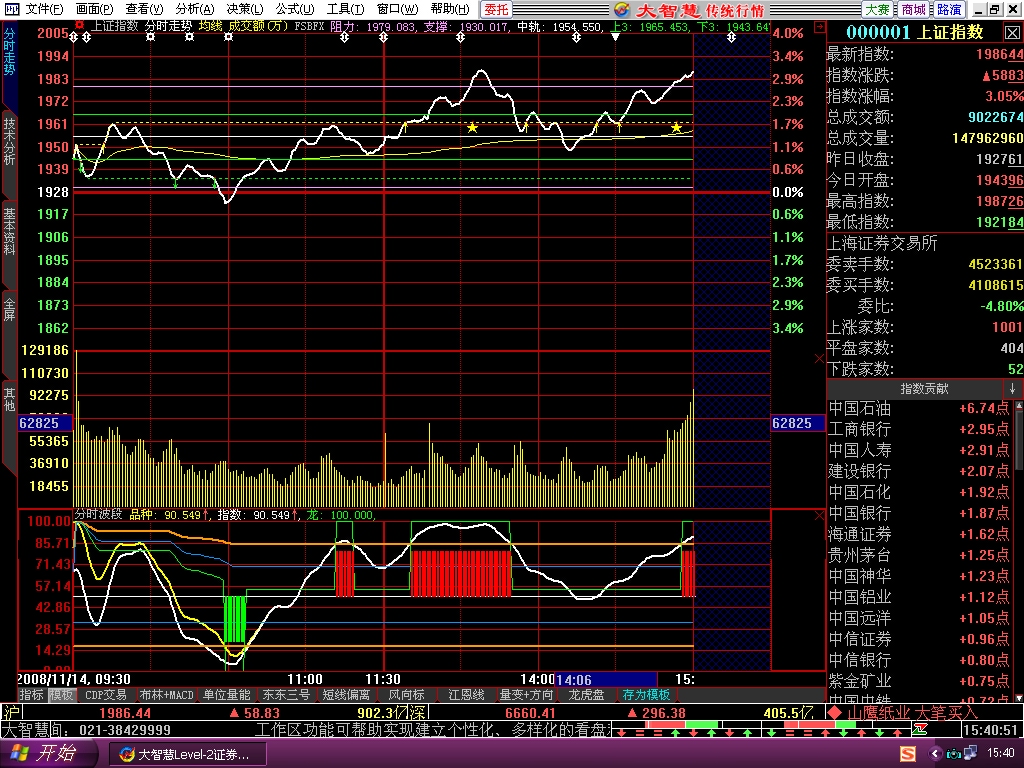This screenshot has height=768, width=1024.
Task: Click the info marker above the blue hatched area
Action: tap(731, 37)
